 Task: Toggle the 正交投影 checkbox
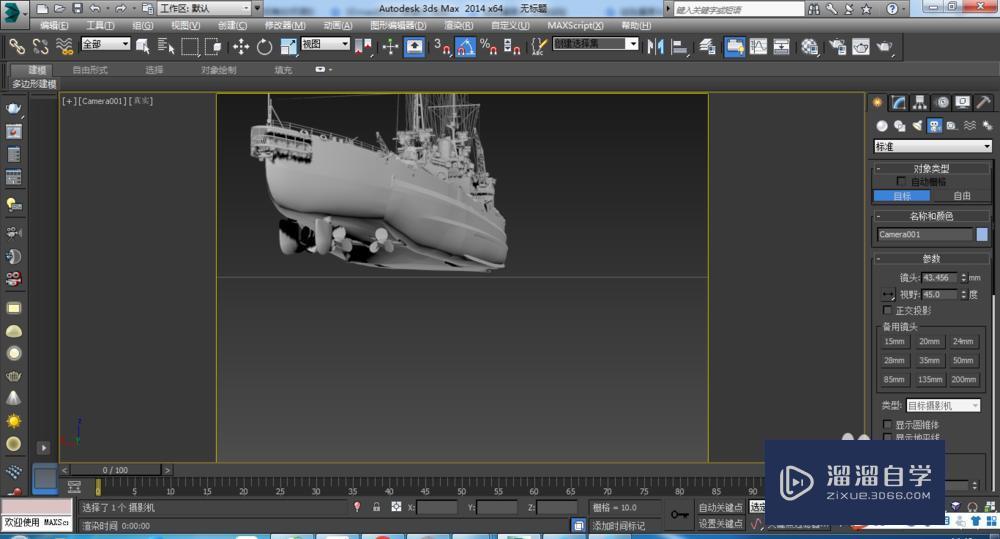tap(888, 311)
